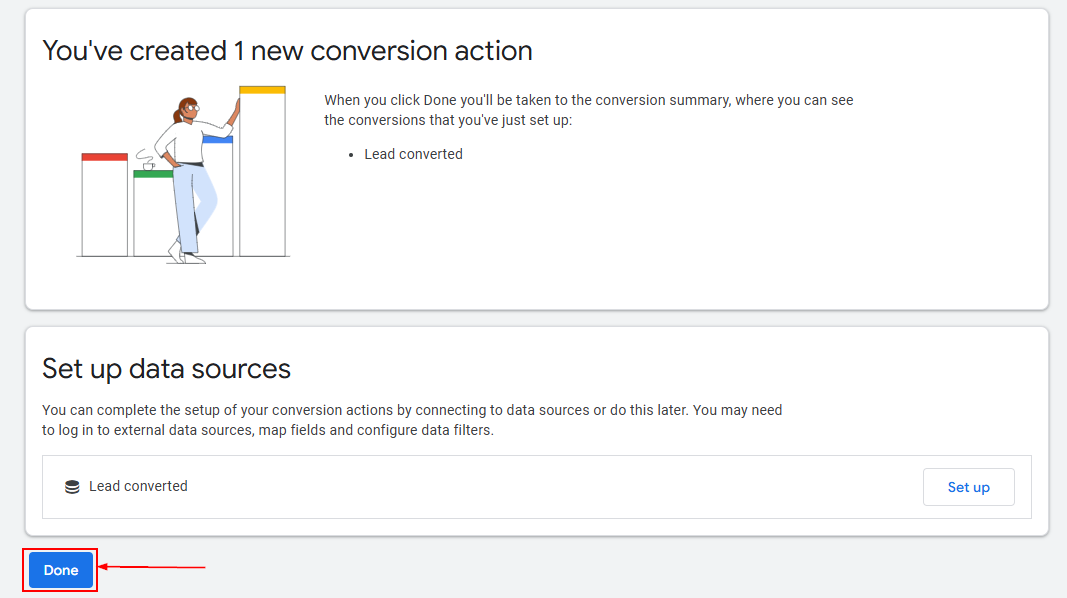1067x598 pixels.
Task: Click the Lead converted bullet list item
Action: click(x=413, y=154)
